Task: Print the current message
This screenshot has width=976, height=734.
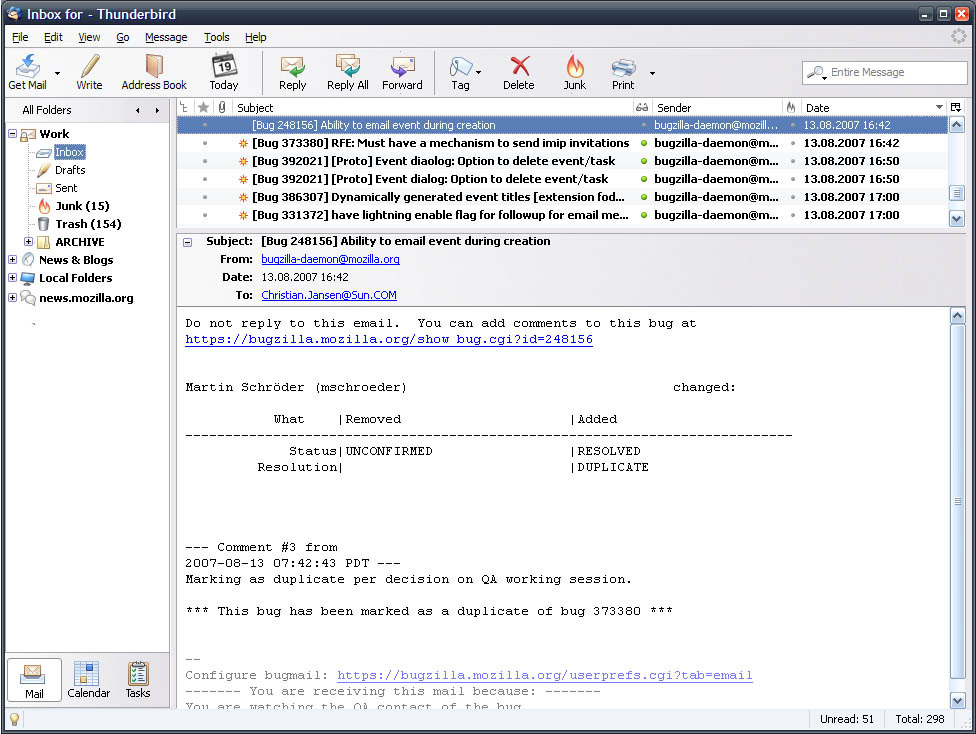Action: 623,72
